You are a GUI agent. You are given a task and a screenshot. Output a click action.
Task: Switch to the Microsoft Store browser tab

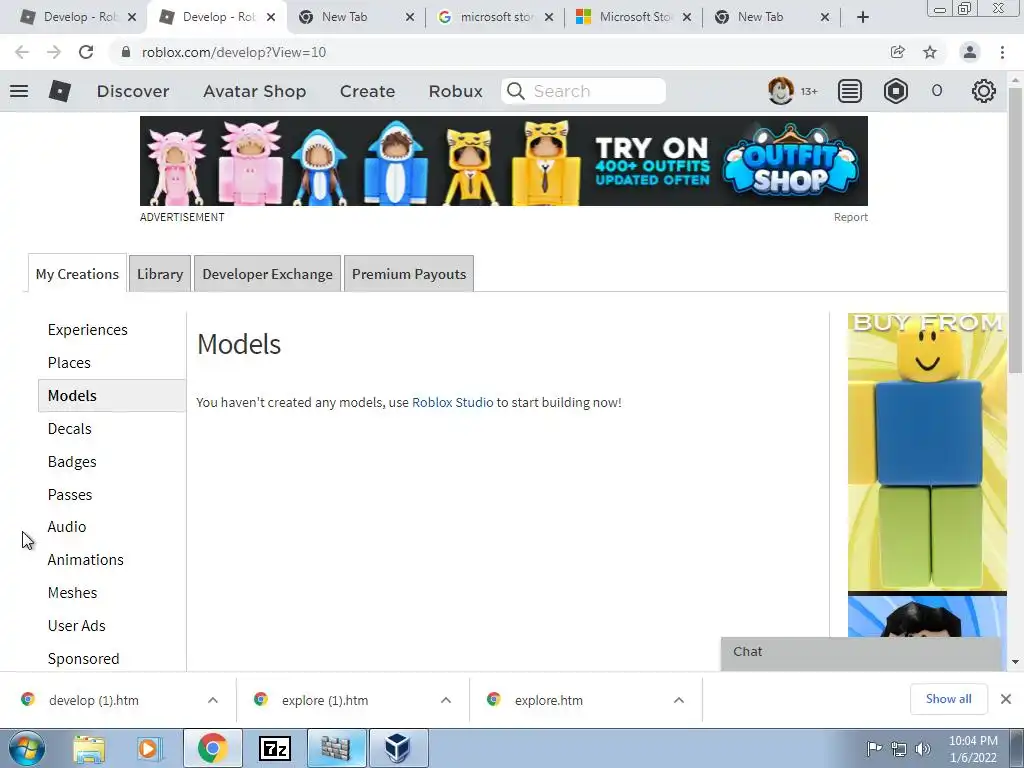coord(633,17)
